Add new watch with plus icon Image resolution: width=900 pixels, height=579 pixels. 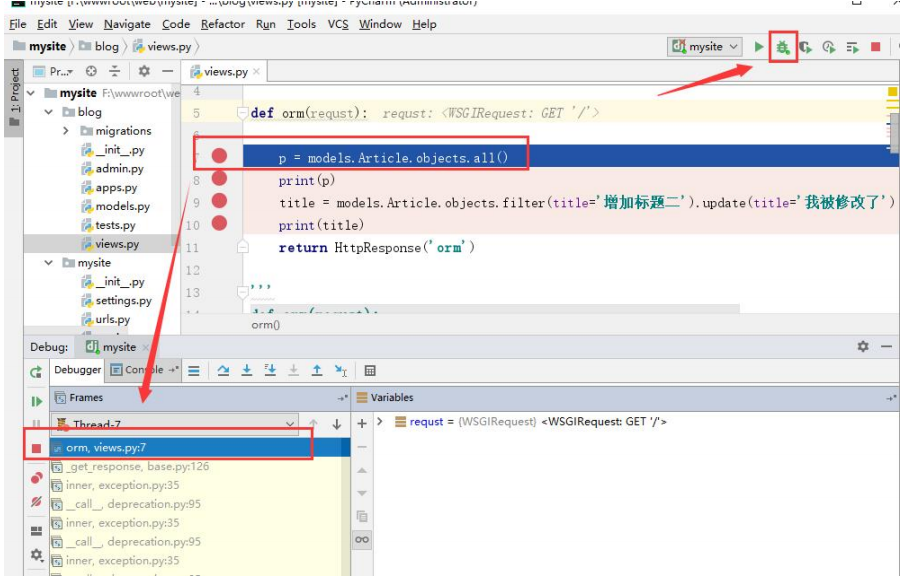[362, 423]
